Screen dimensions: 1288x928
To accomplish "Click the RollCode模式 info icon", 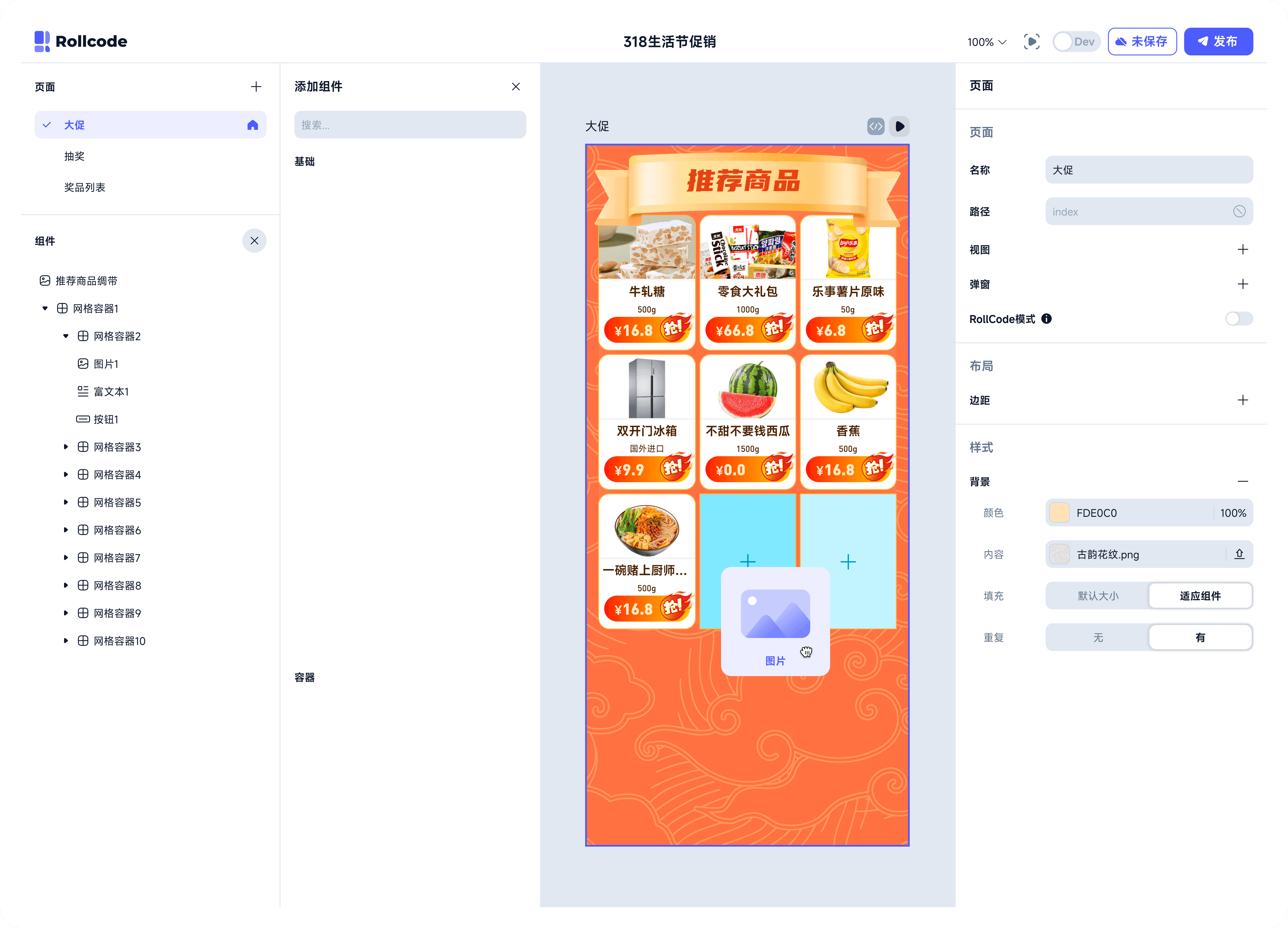I will coord(1046,319).
